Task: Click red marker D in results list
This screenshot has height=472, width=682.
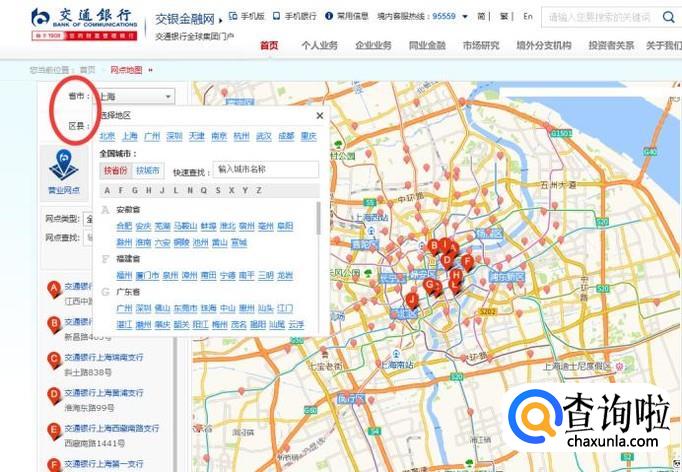Action: tap(54, 395)
